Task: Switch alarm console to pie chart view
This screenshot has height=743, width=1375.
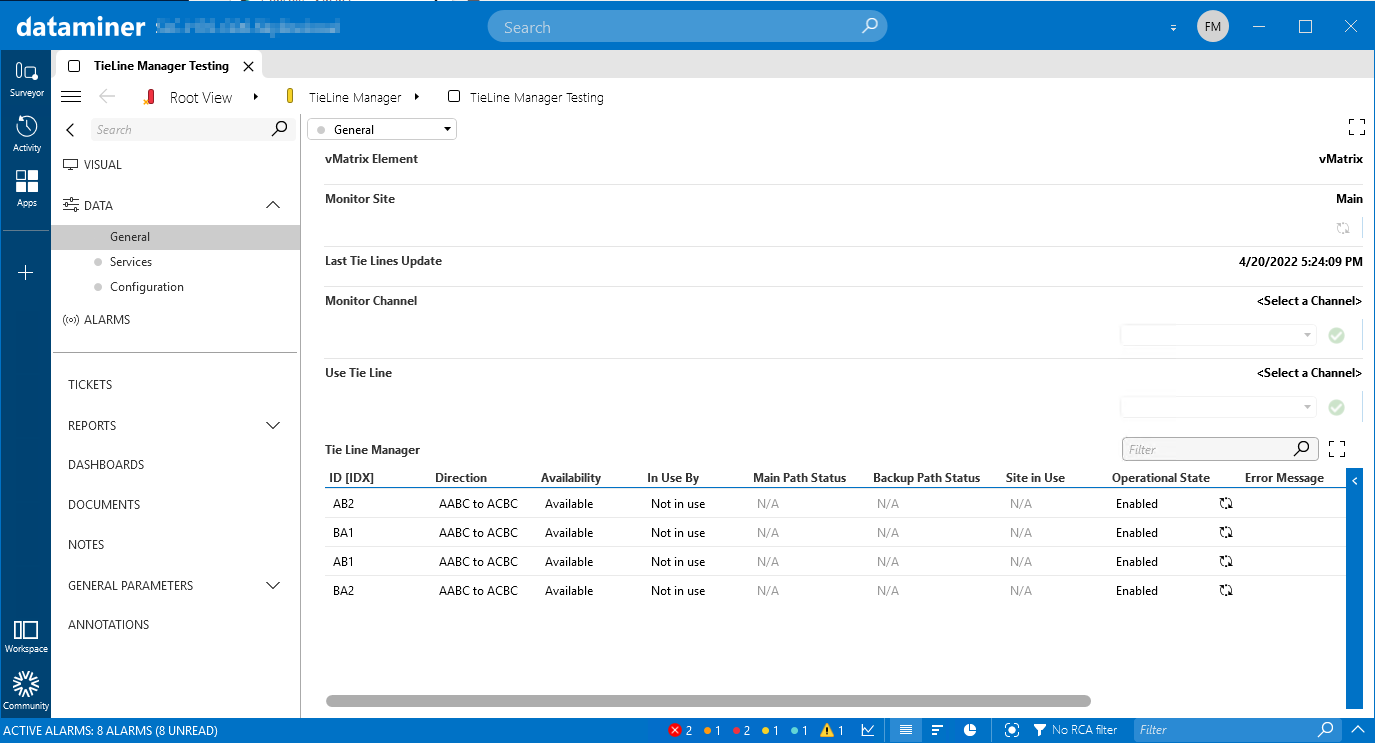Action: tap(970, 730)
